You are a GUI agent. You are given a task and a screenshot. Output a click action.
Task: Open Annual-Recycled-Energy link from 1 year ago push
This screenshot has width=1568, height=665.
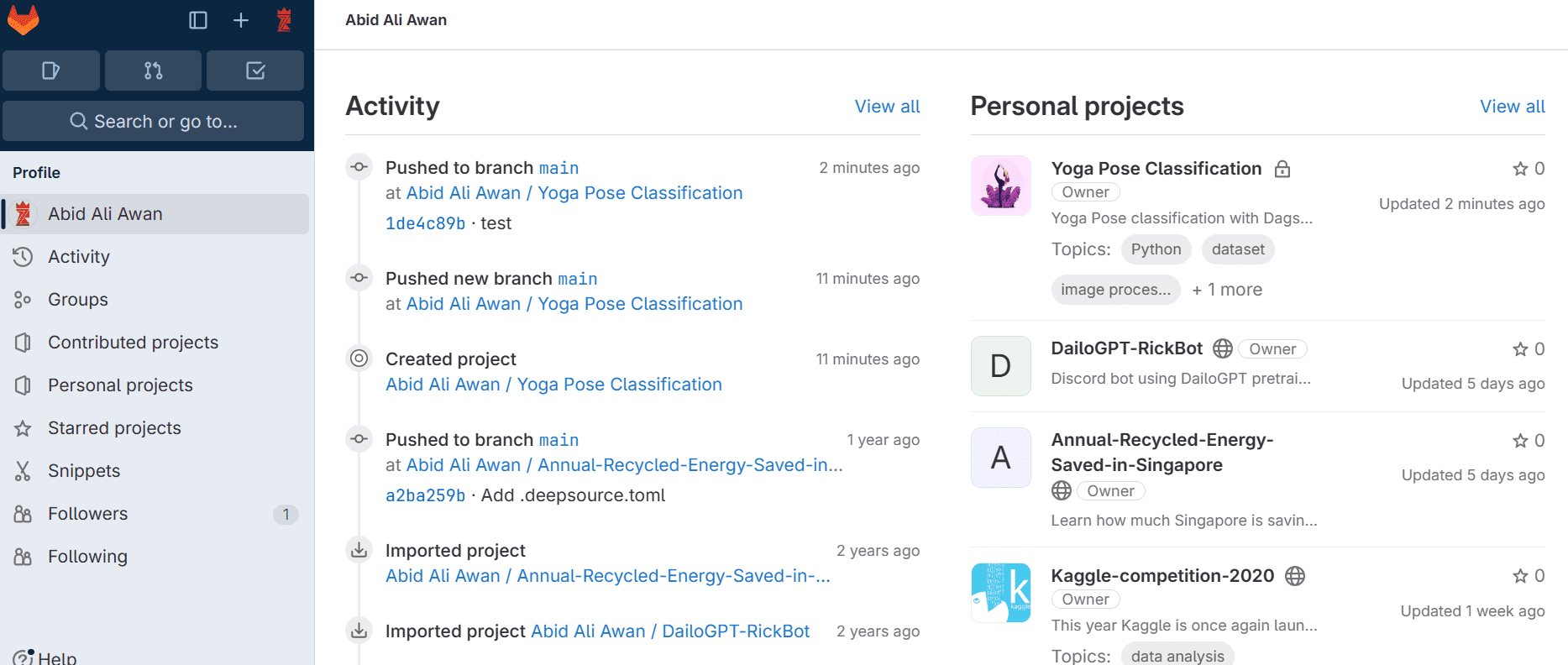click(x=625, y=465)
